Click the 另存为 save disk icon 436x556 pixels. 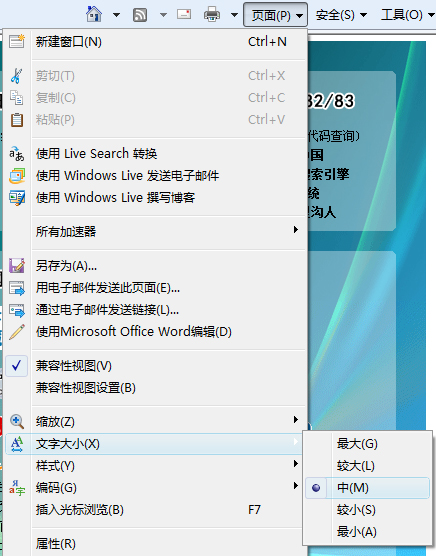(x=17, y=266)
